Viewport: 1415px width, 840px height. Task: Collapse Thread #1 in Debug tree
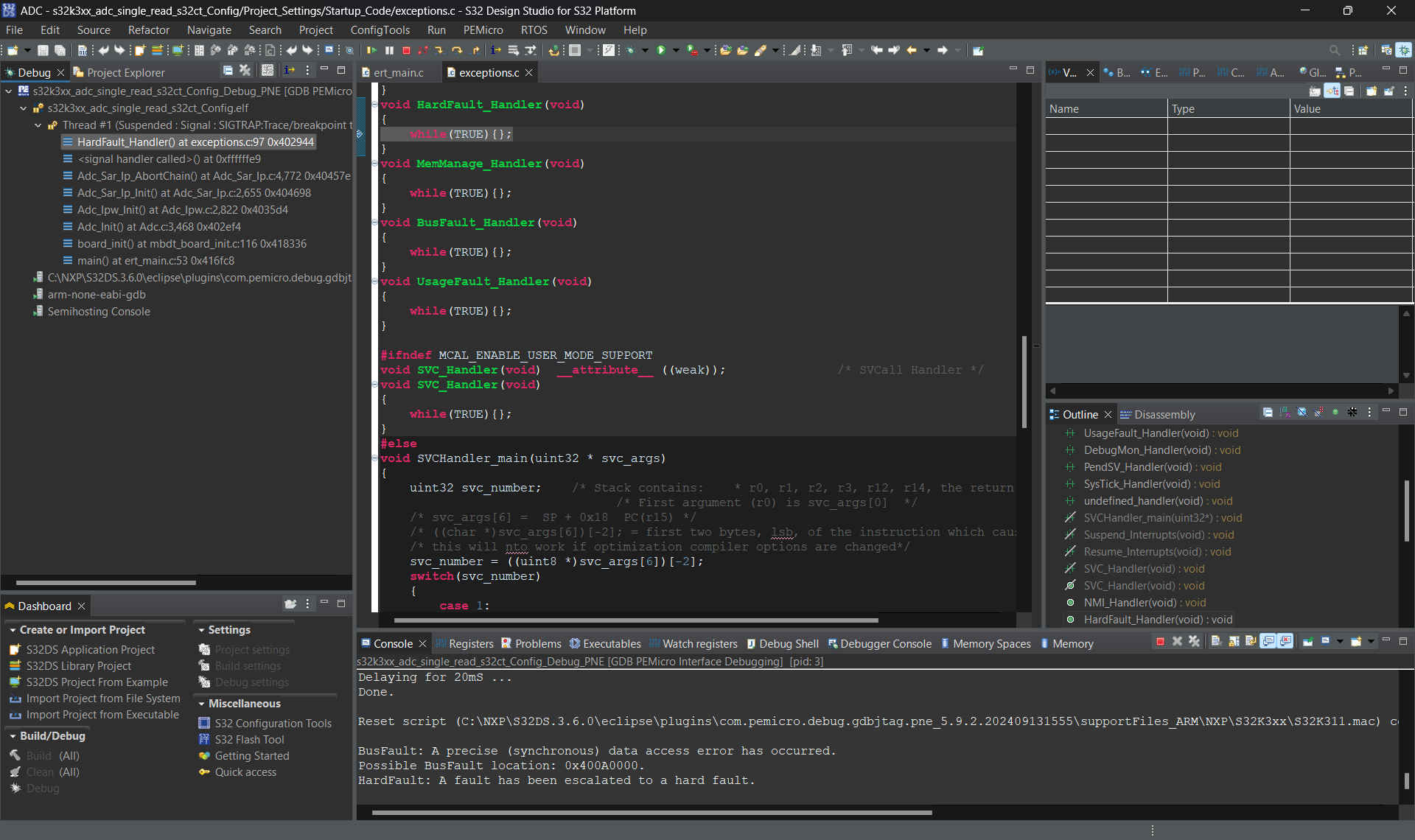click(x=38, y=125)
